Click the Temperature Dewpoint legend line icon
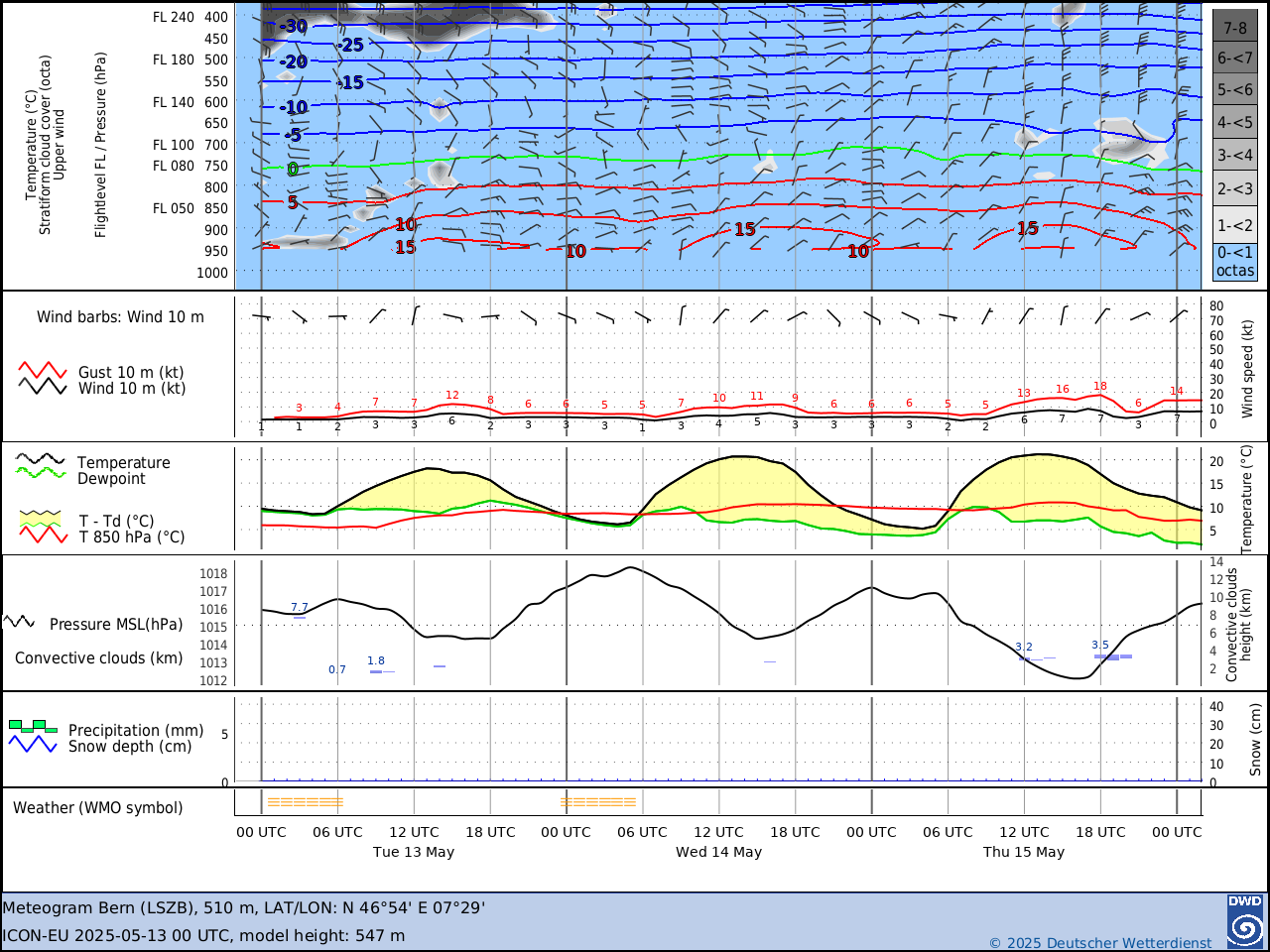This screenshot has width=1270, height=952. (41, 466)
